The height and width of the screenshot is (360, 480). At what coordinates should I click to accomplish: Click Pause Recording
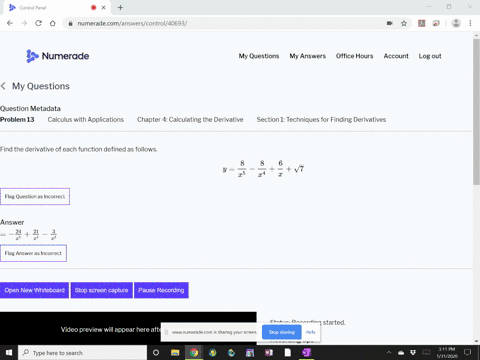[x=161, y=290]
